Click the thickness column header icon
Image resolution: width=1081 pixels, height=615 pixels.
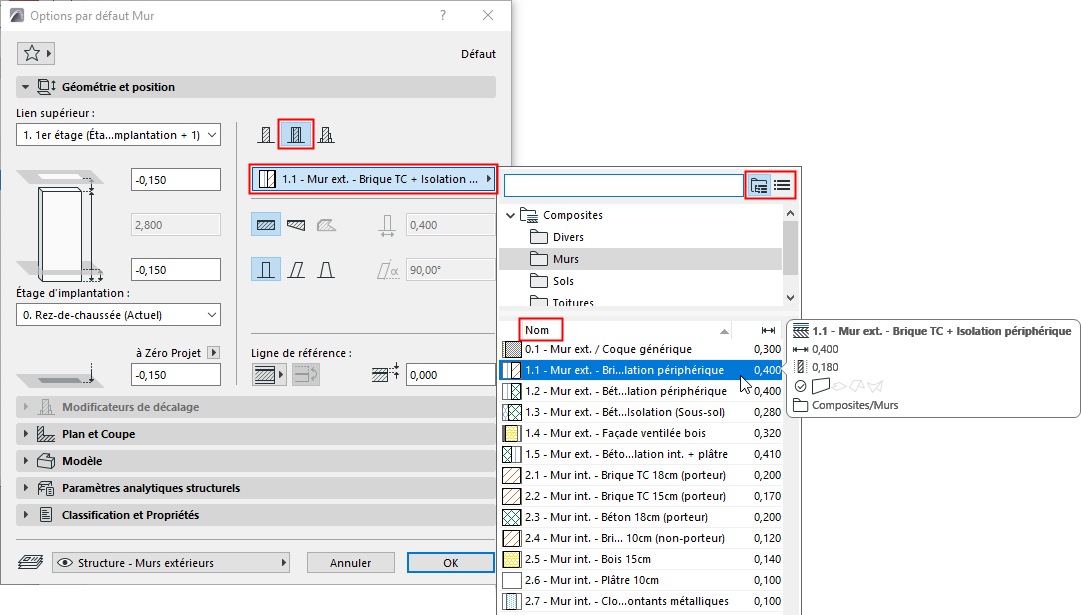[x=768, y=330]
